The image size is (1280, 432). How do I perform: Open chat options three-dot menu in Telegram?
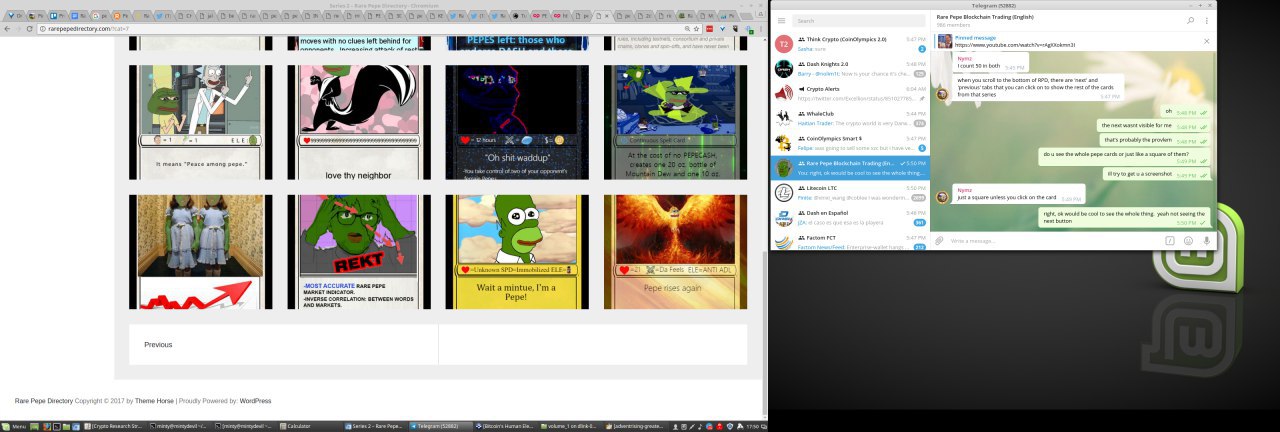coord(1209,20)
